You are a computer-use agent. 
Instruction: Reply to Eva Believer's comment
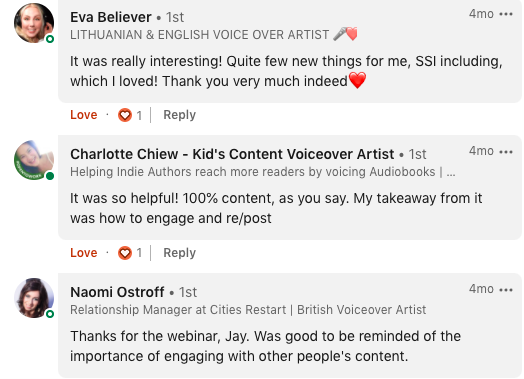(179, 115)
